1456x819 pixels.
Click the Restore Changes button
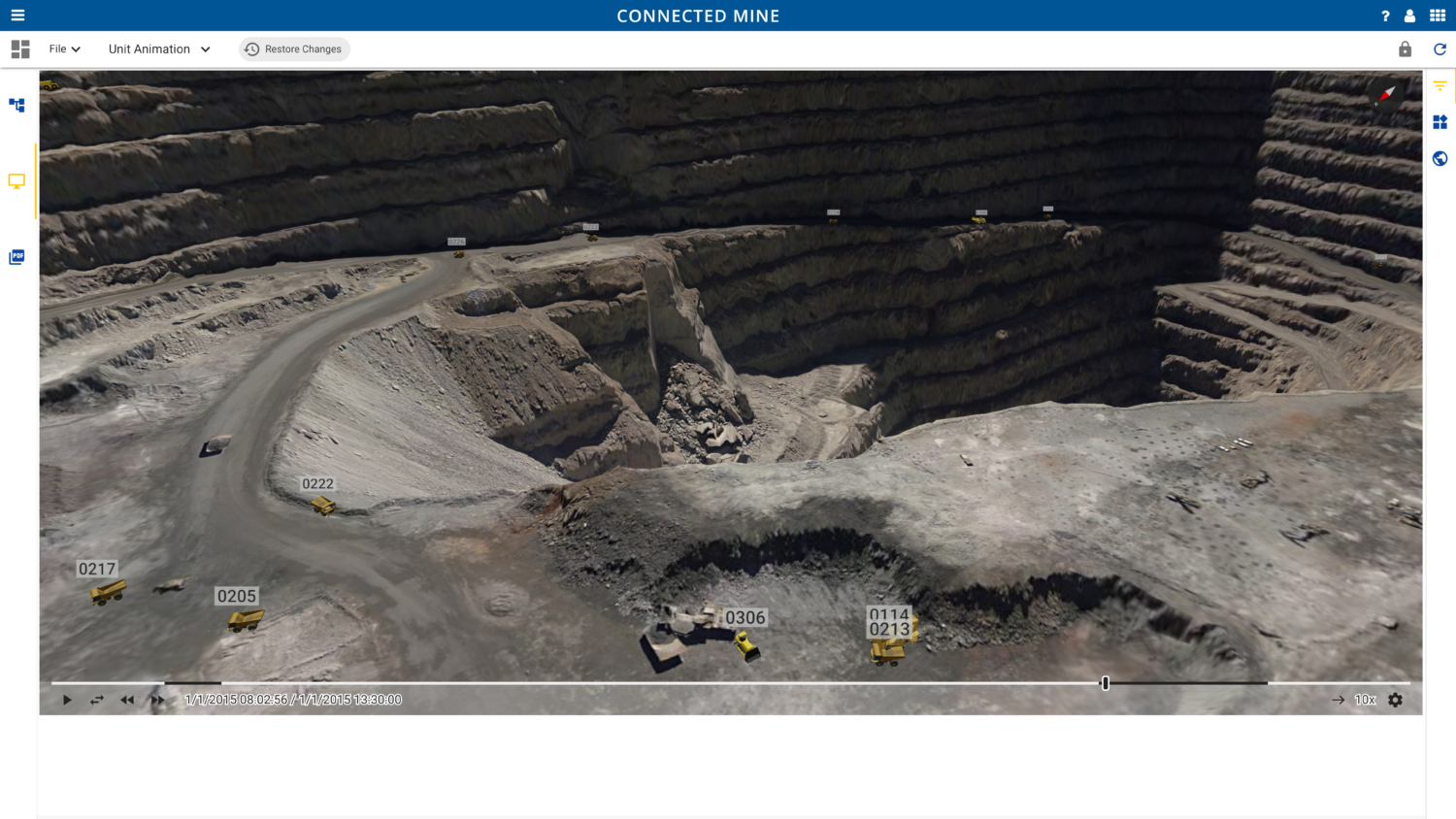294,49
